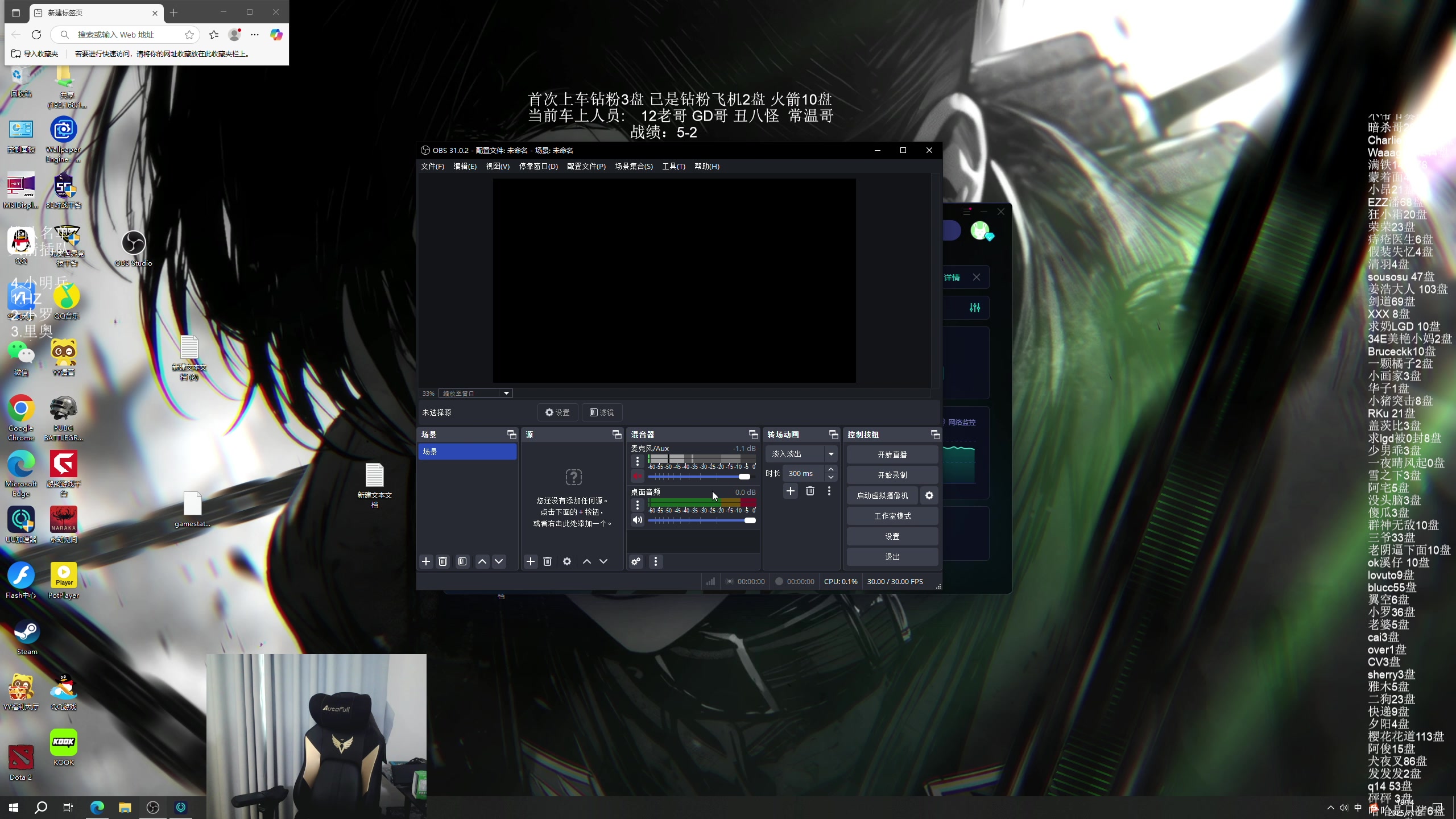Open Edge settings and more ellipsis
This screenshot has height=819, width=1456.
click(x=255, y=35)
